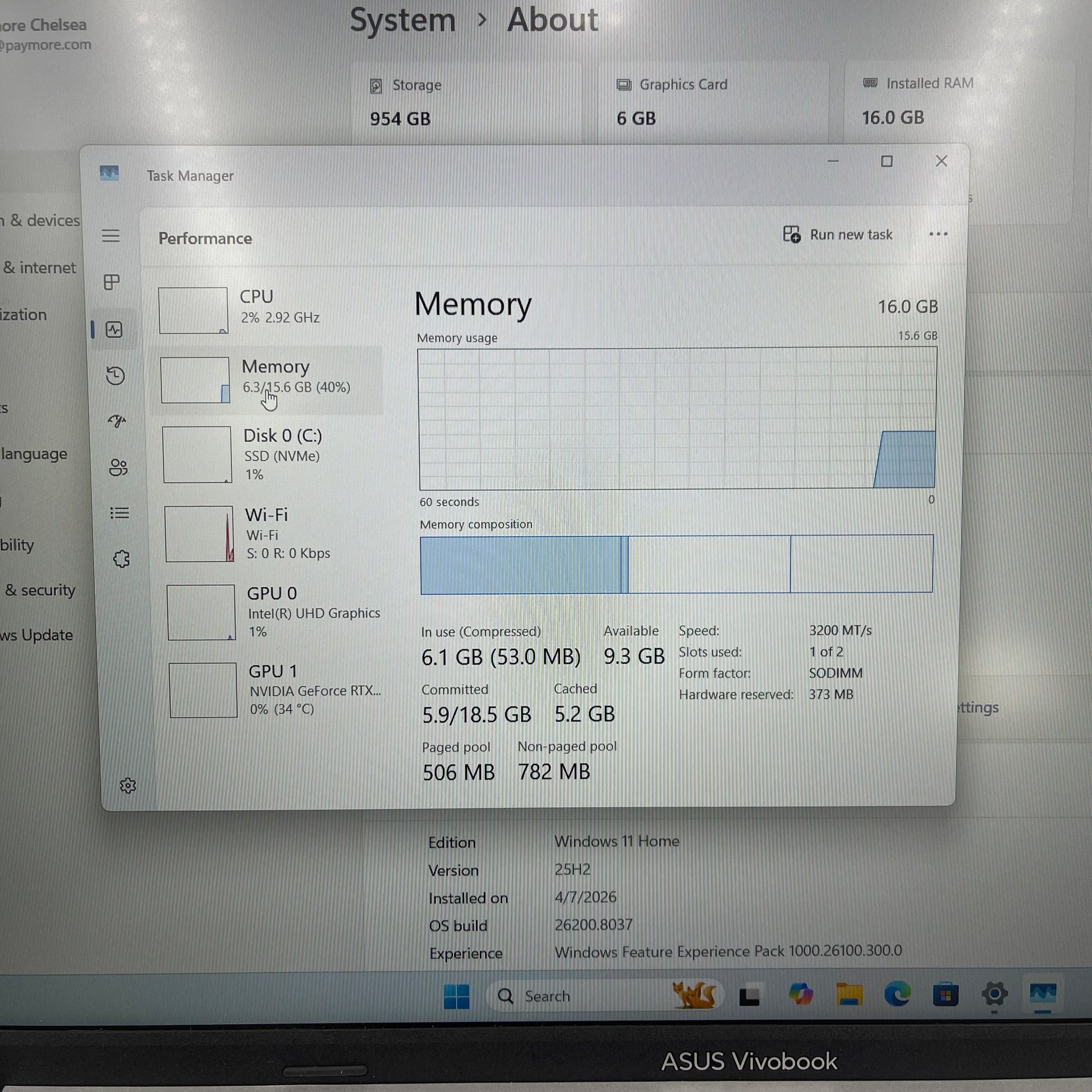Expand the hamburger navigation menu

coord(111,236)
